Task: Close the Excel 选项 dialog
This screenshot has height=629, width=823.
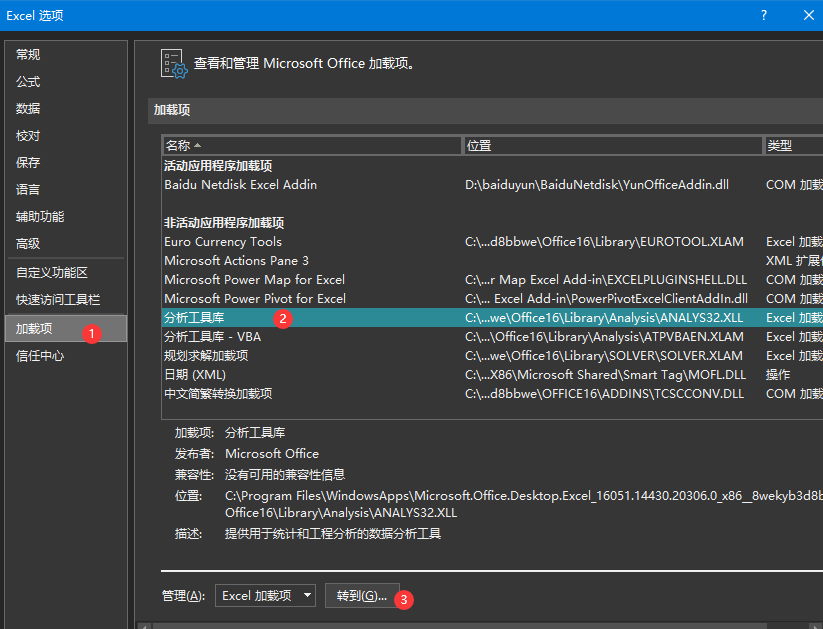Action: [x=809, y=15]
